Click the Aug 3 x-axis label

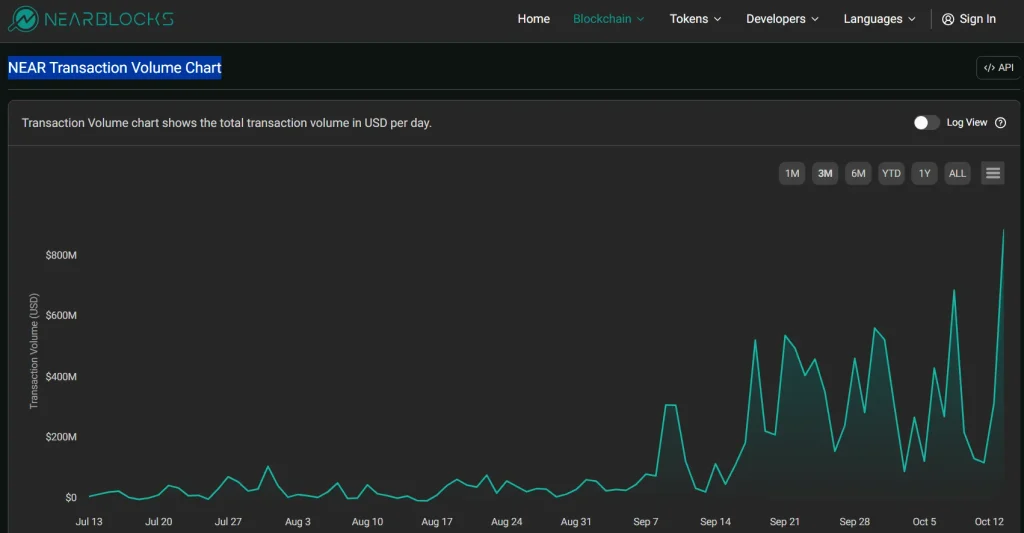tap(298, 521)
